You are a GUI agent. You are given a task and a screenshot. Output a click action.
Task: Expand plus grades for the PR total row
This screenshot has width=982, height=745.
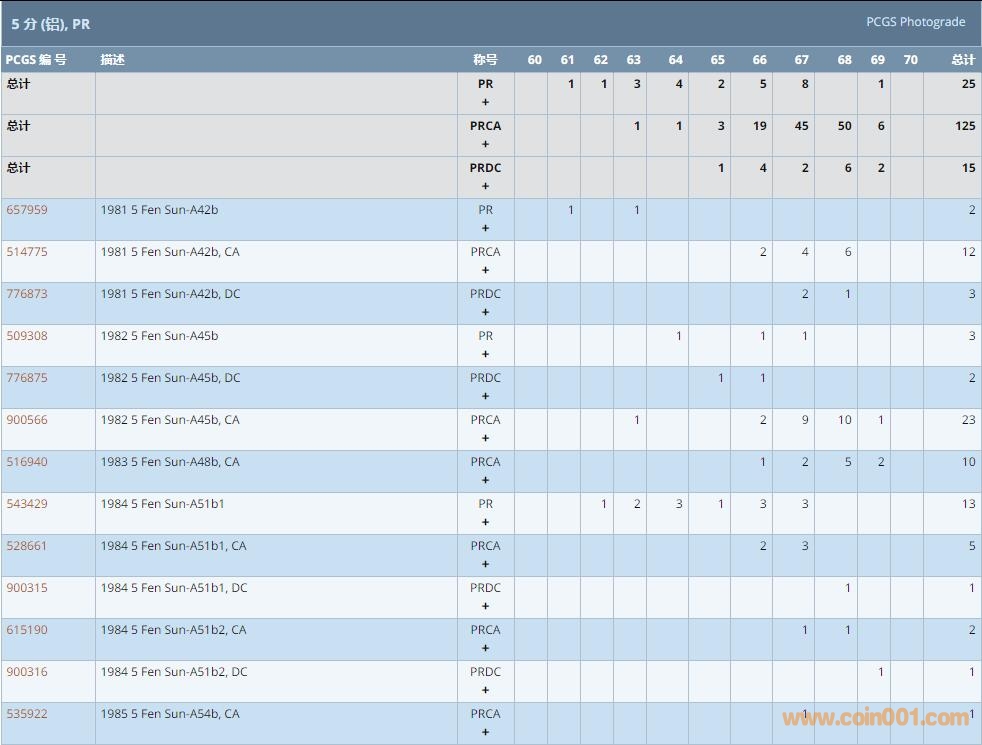(486, 102)
